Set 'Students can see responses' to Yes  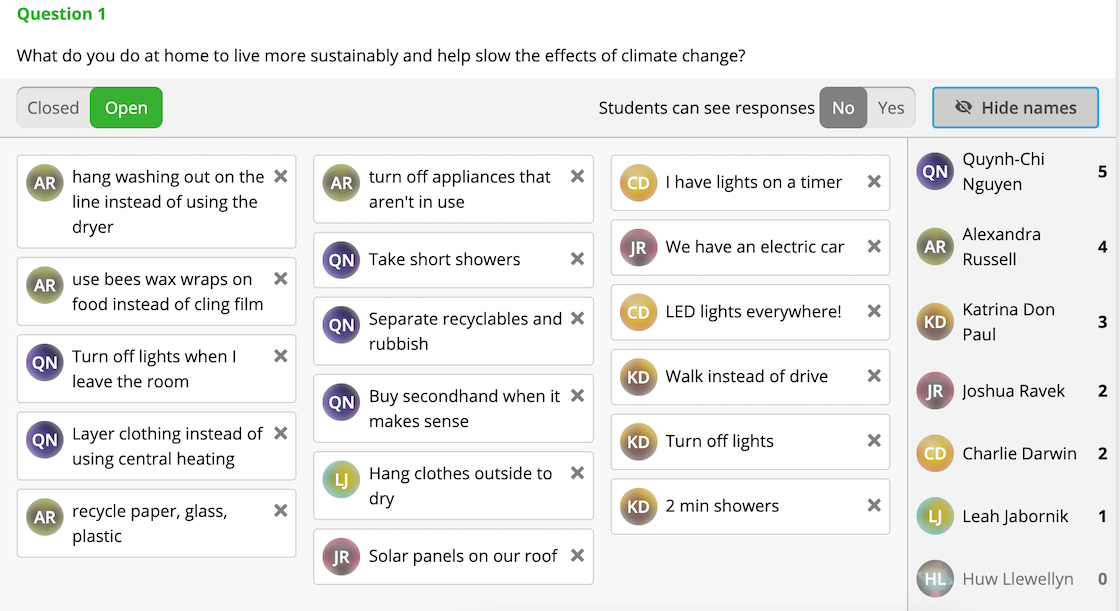point(891,108)
